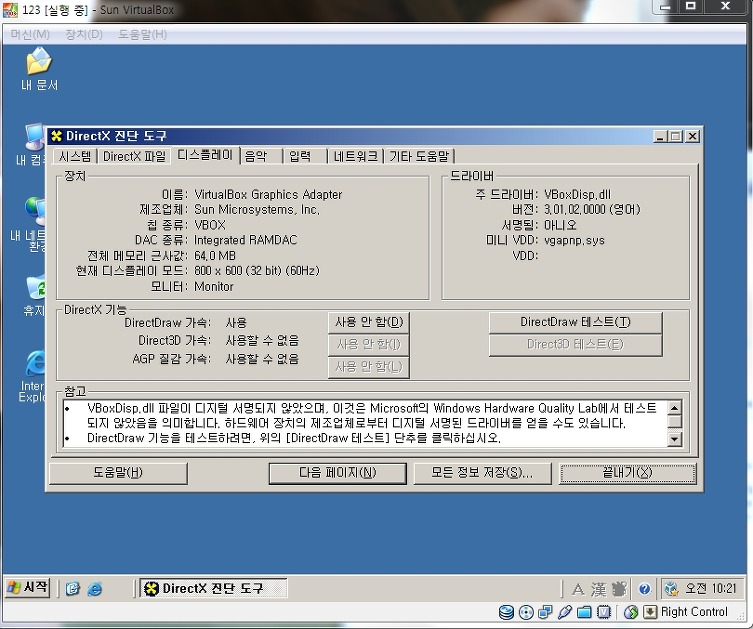Click the VirtualBox network status icon

[x=545, y=612]
